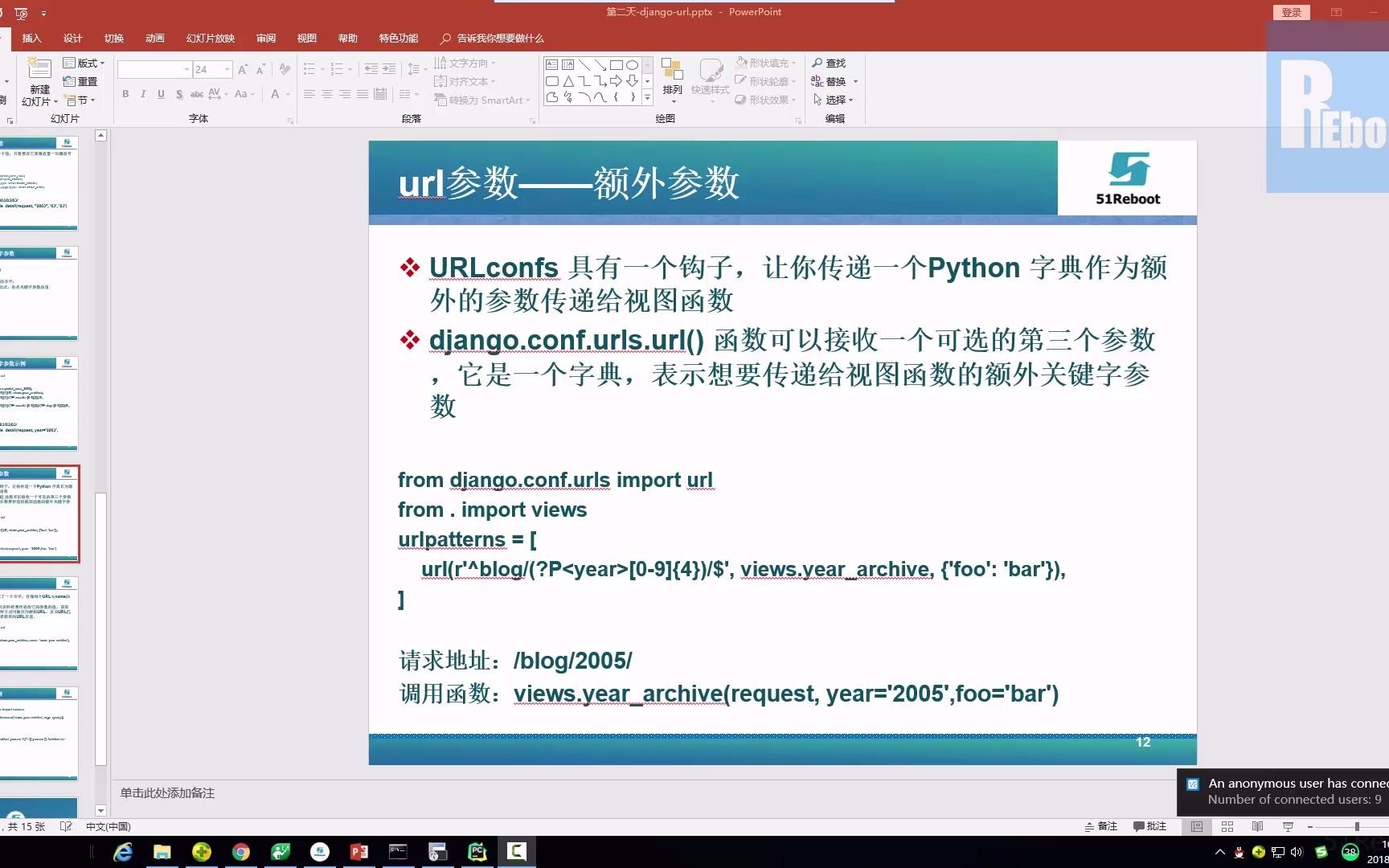Select the text box shape in shapes gallery
This screenshot has height=868, width=1389.
552,65
